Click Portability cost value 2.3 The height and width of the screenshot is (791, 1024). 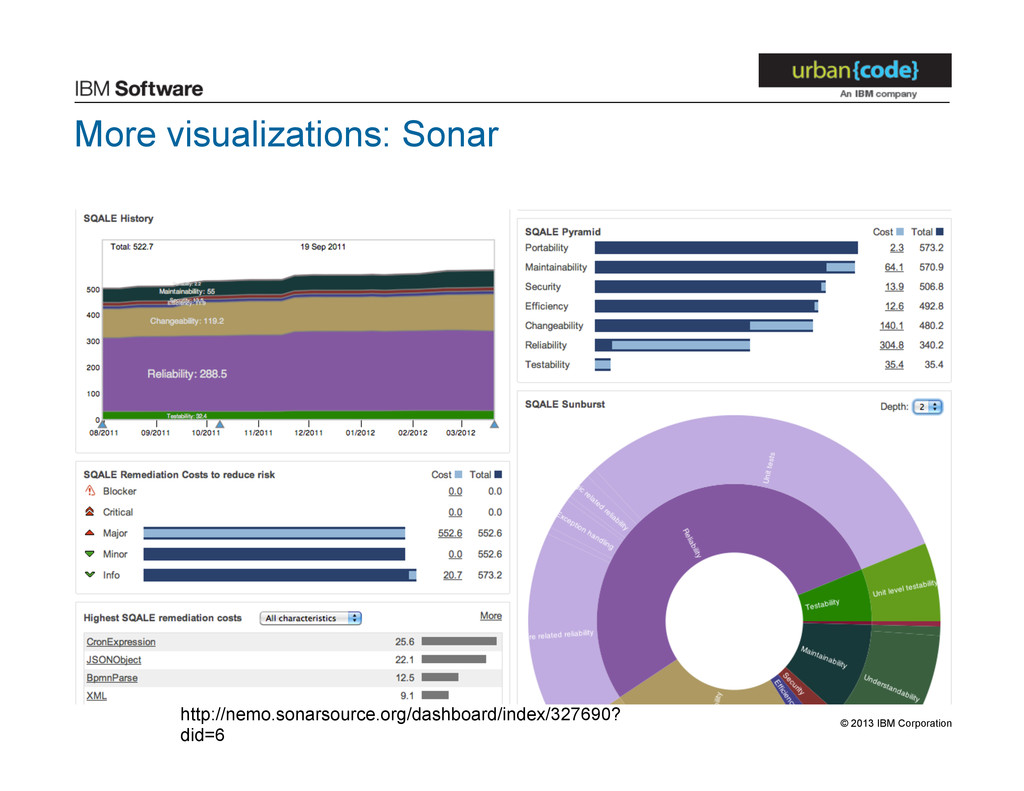pyautogui.click(x=897, y=248)
